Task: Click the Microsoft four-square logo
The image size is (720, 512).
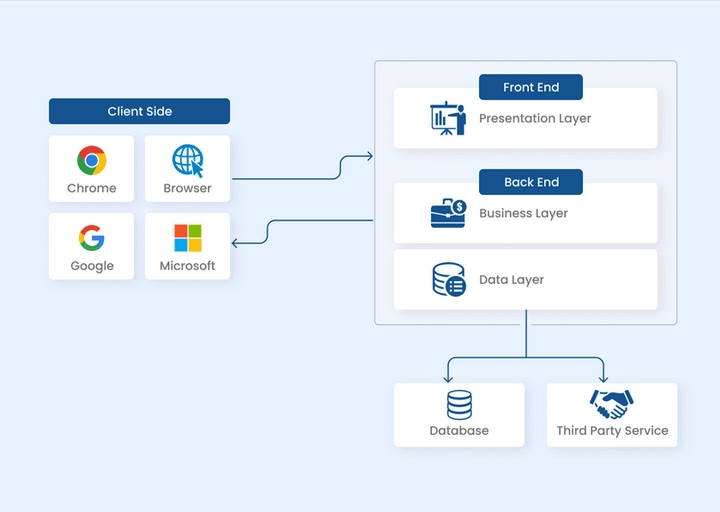Action: point(187,238)
